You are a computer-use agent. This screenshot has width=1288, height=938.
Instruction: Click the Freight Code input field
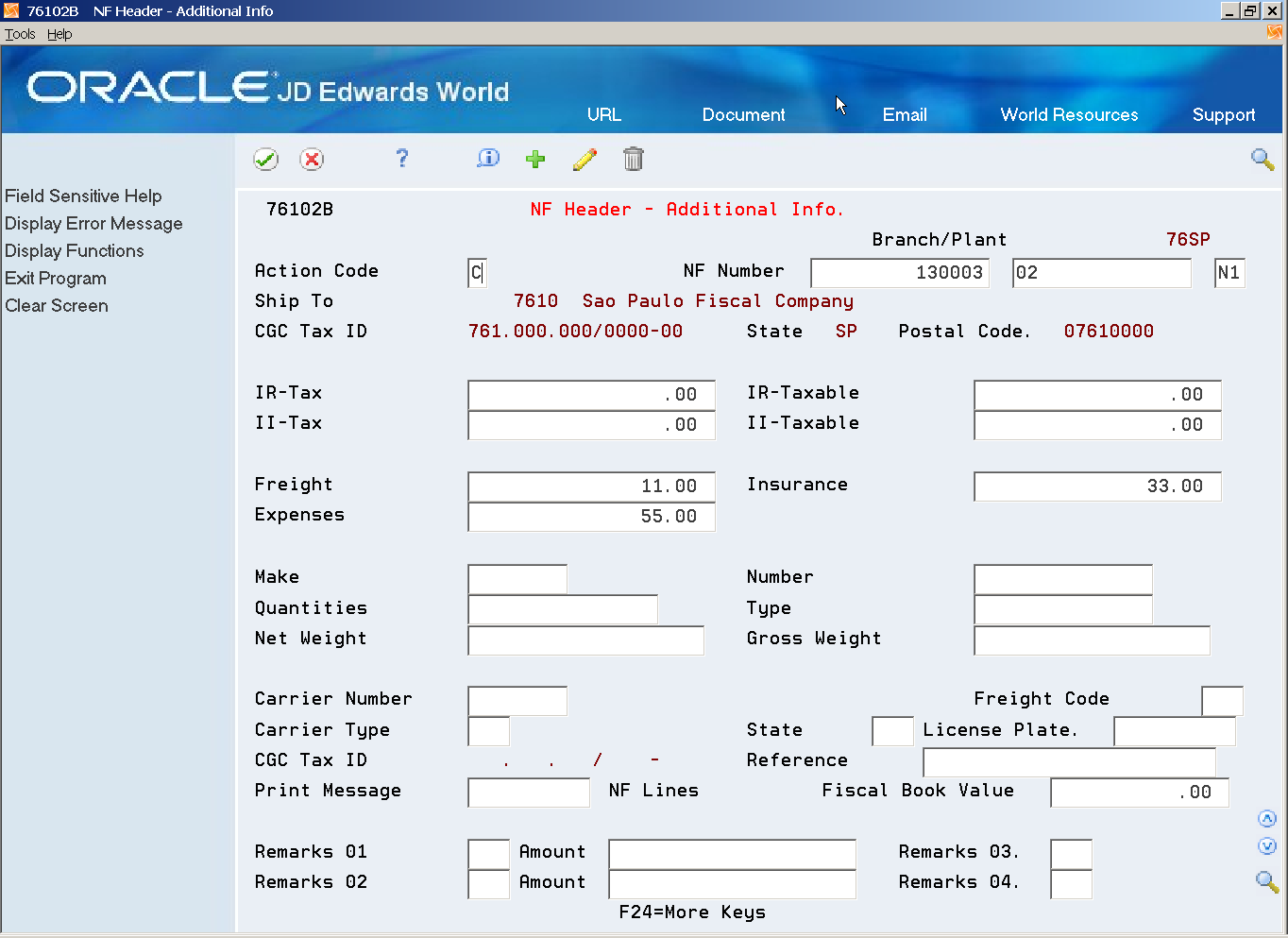click(1223, 701)
